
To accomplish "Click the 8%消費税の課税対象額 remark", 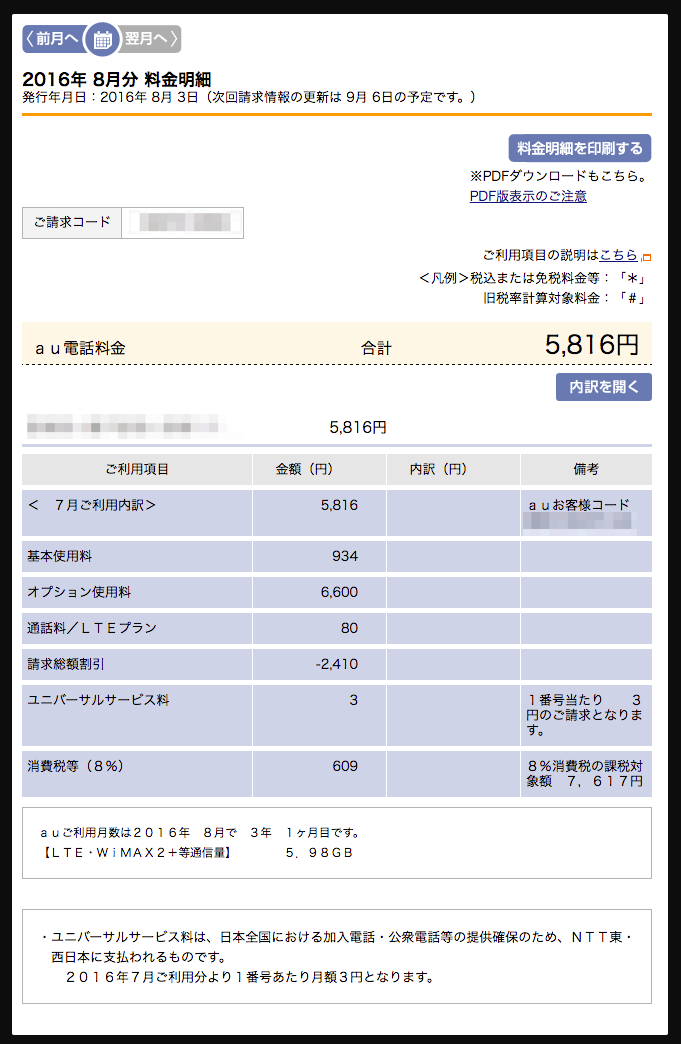I will [585, 773].
